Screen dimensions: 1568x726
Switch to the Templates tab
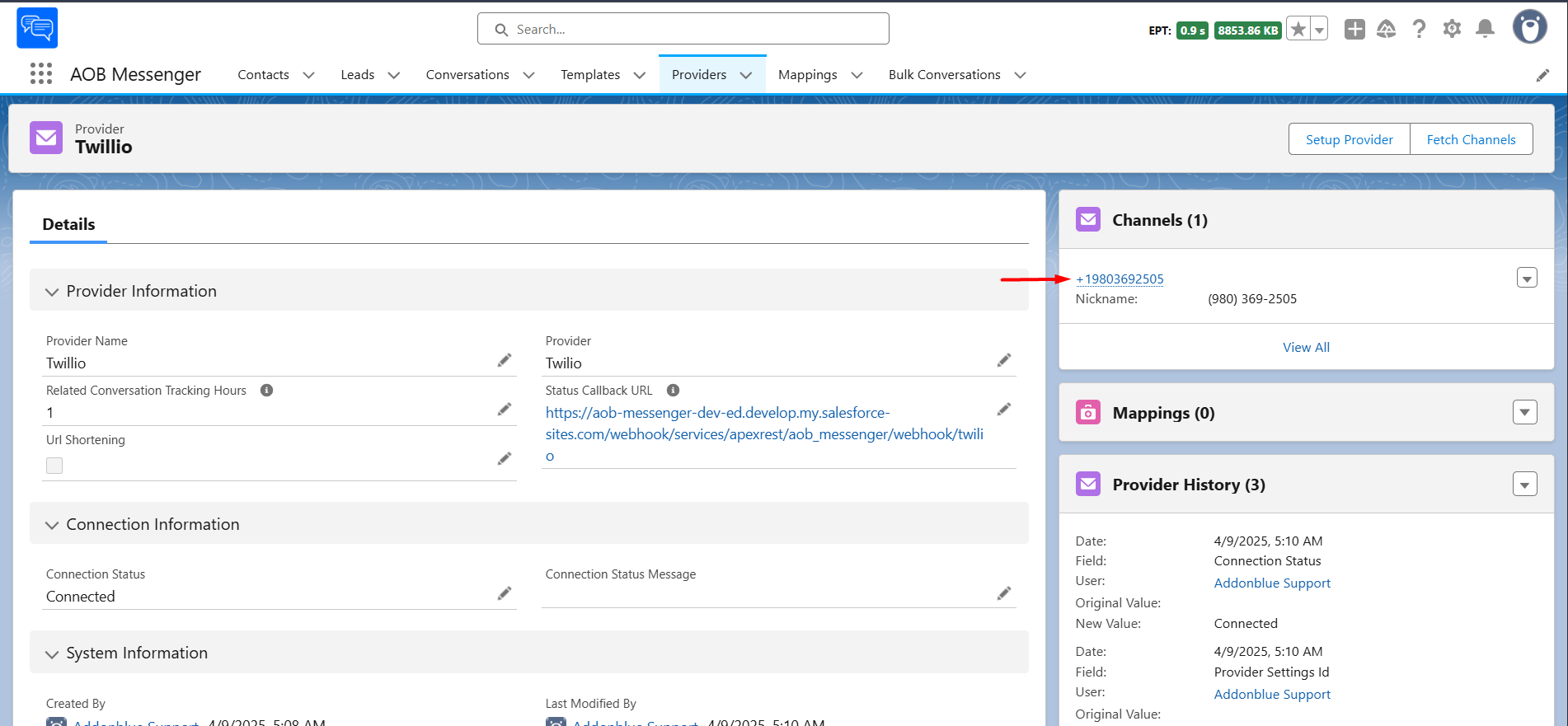pos(590,75)
